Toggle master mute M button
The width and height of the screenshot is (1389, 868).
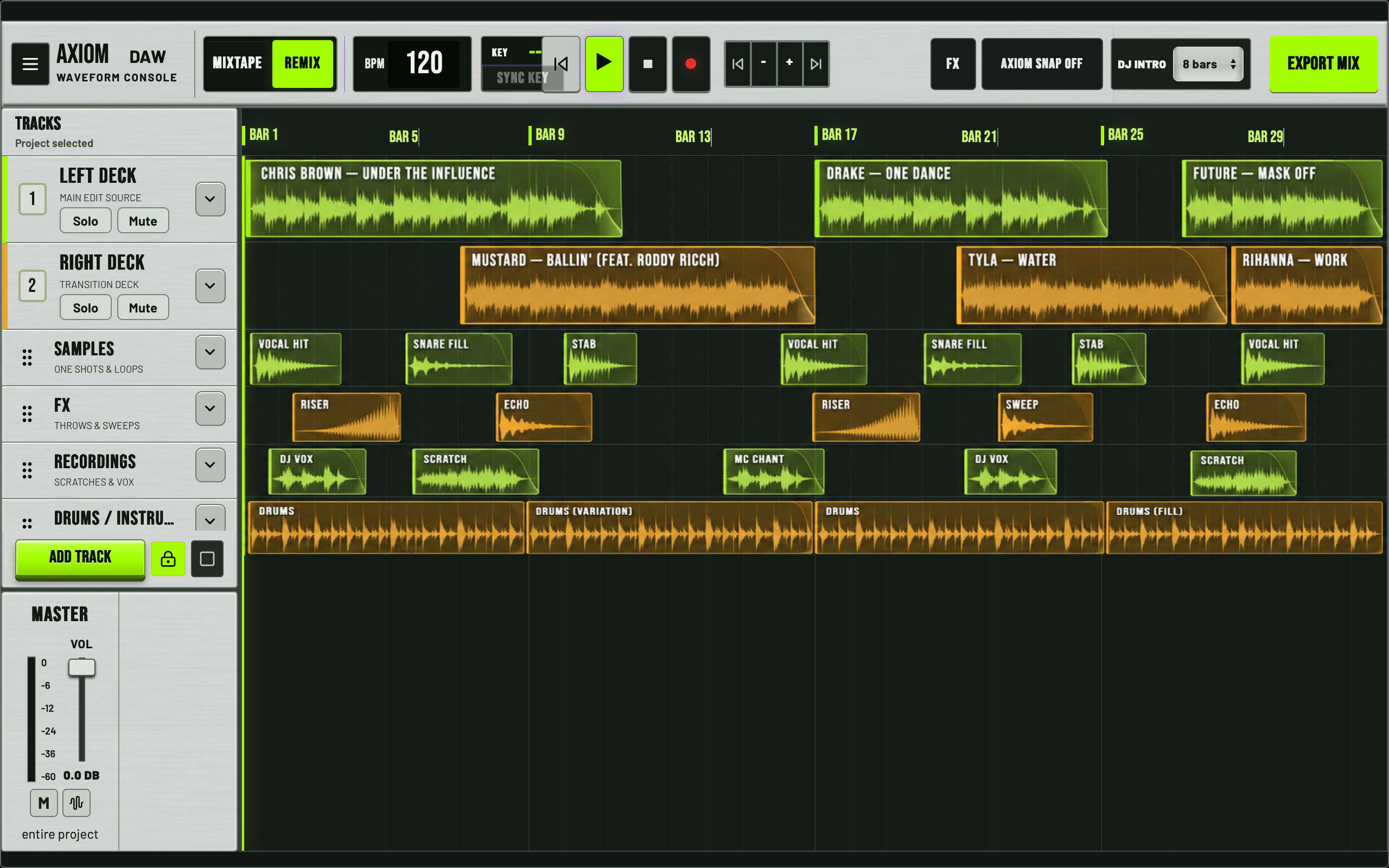click(x=43, y=802)
